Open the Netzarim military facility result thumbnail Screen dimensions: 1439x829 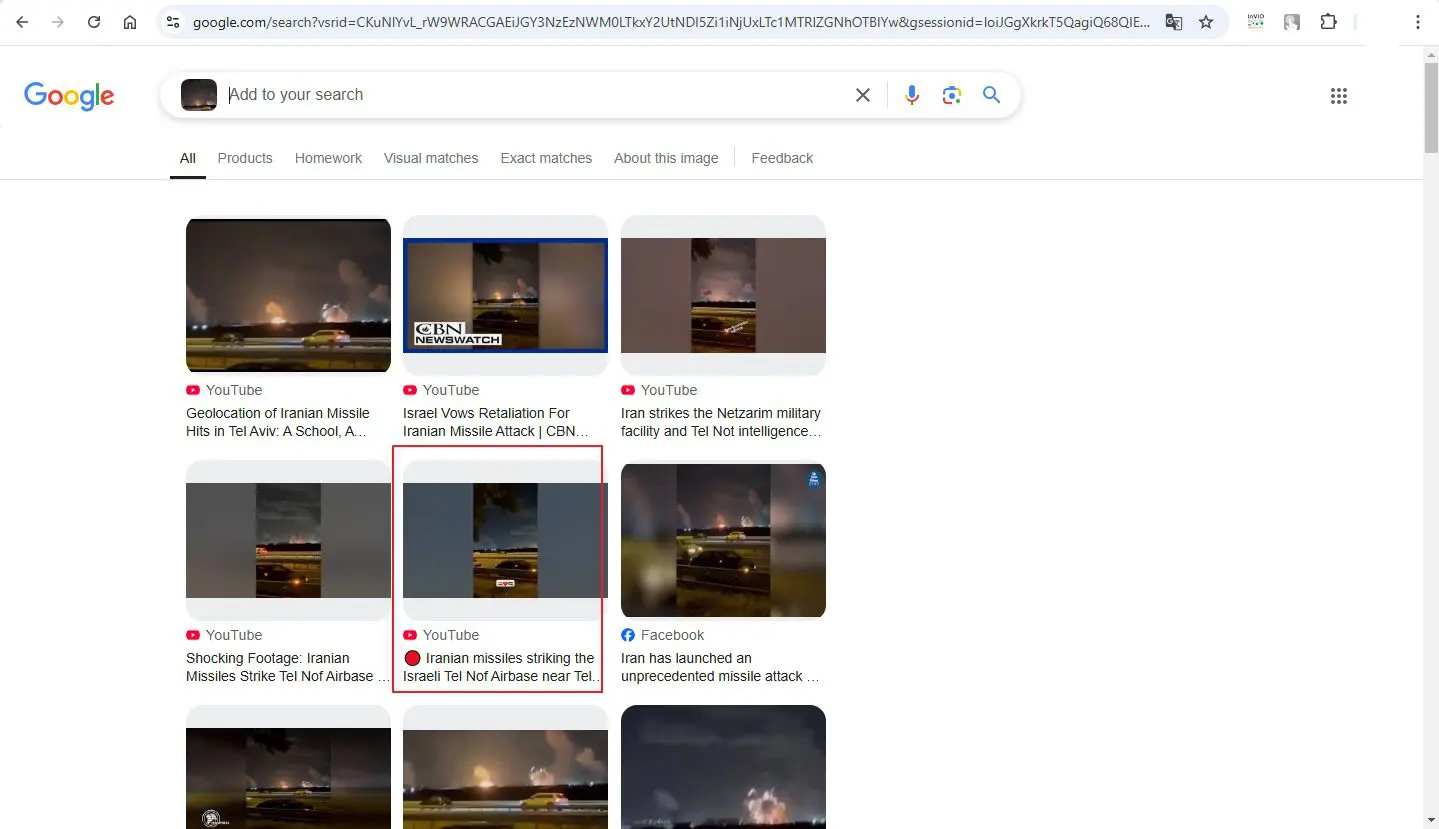[x=723, y=295]
